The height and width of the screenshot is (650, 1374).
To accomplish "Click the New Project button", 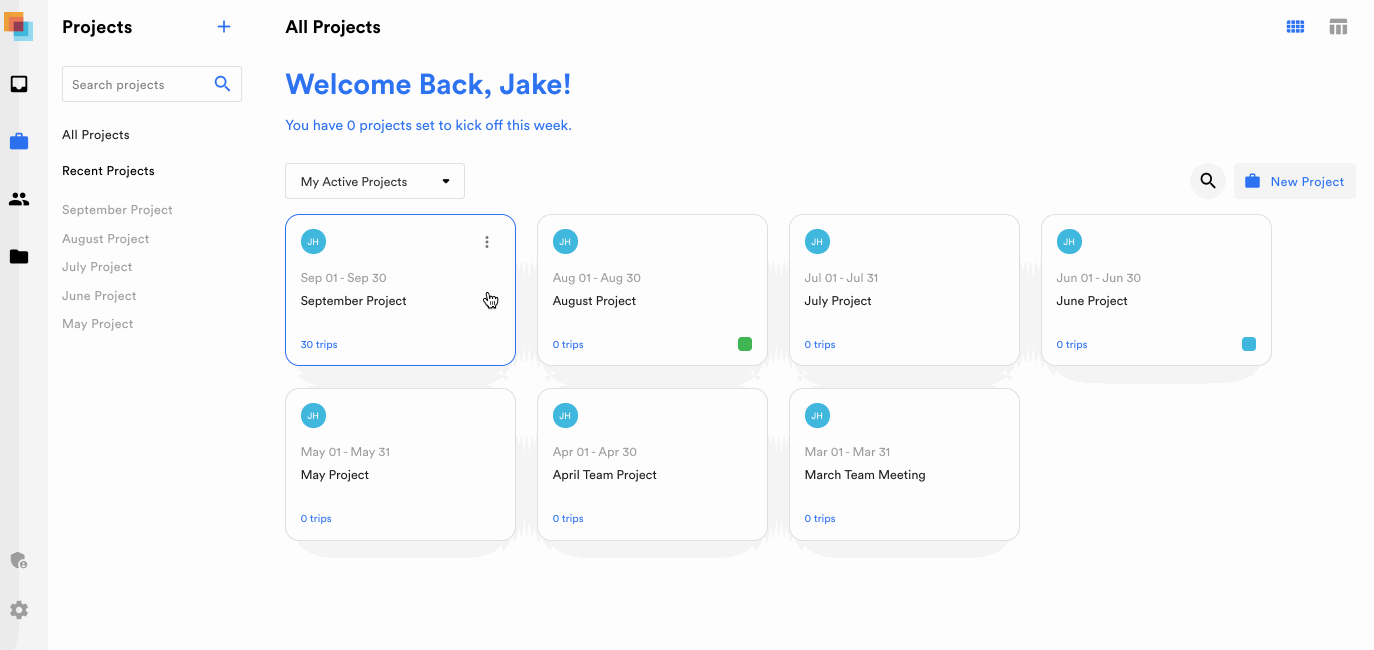I will coord(1295,181).
